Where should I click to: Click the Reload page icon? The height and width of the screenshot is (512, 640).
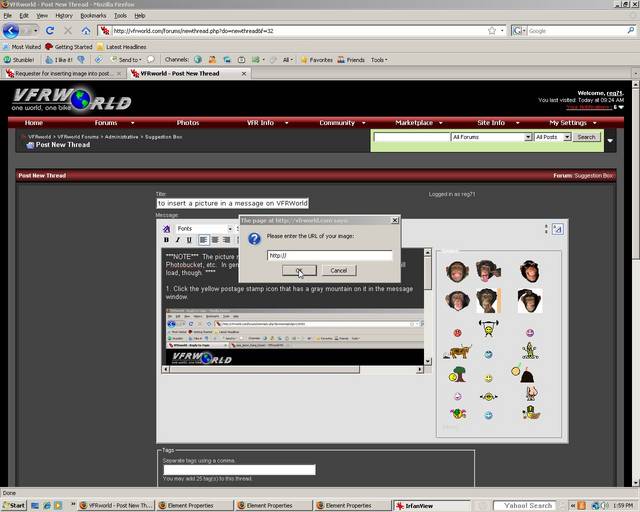coord(49,31)
